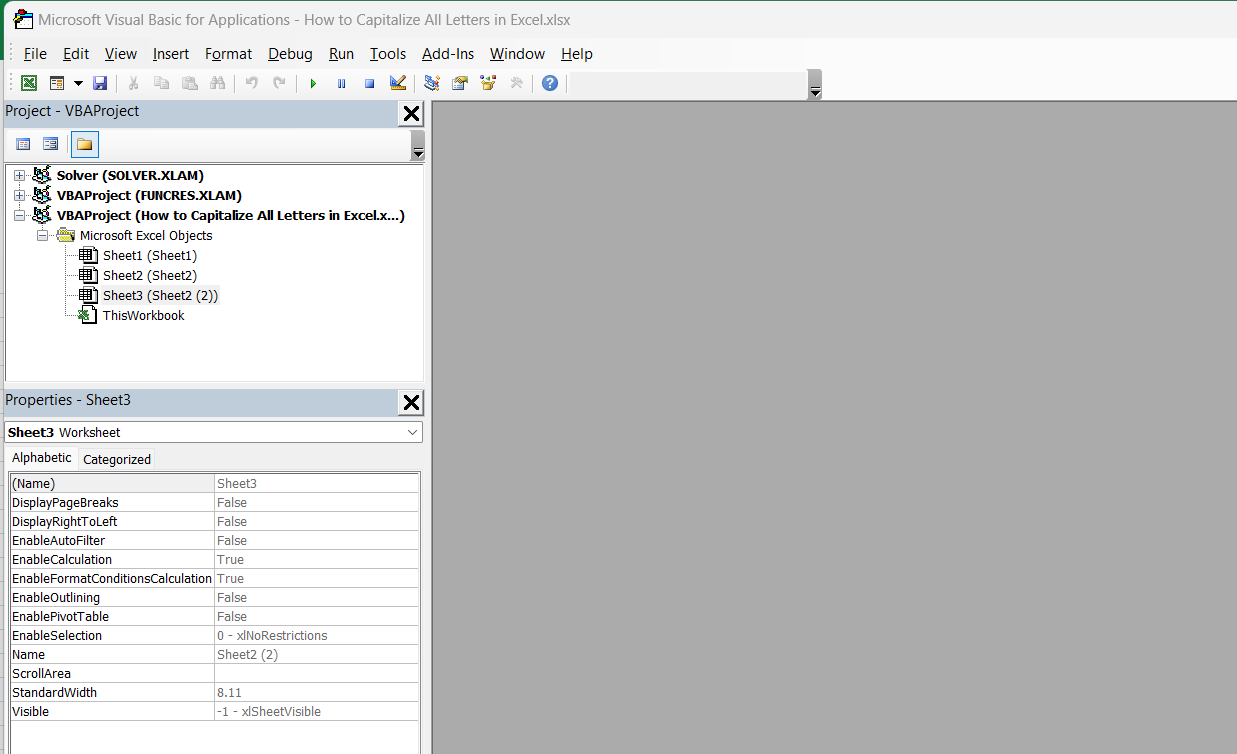This screenshot has height=754, width=1237.
Task: Click StandardWidth value 8.11
Action: 317,693
